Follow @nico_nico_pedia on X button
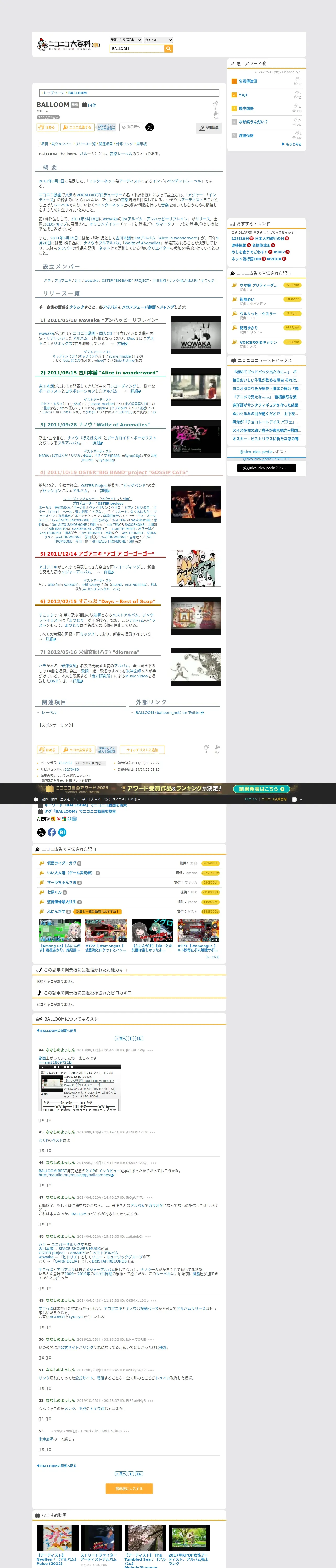 pyautogui.click(x=266, y=468)
